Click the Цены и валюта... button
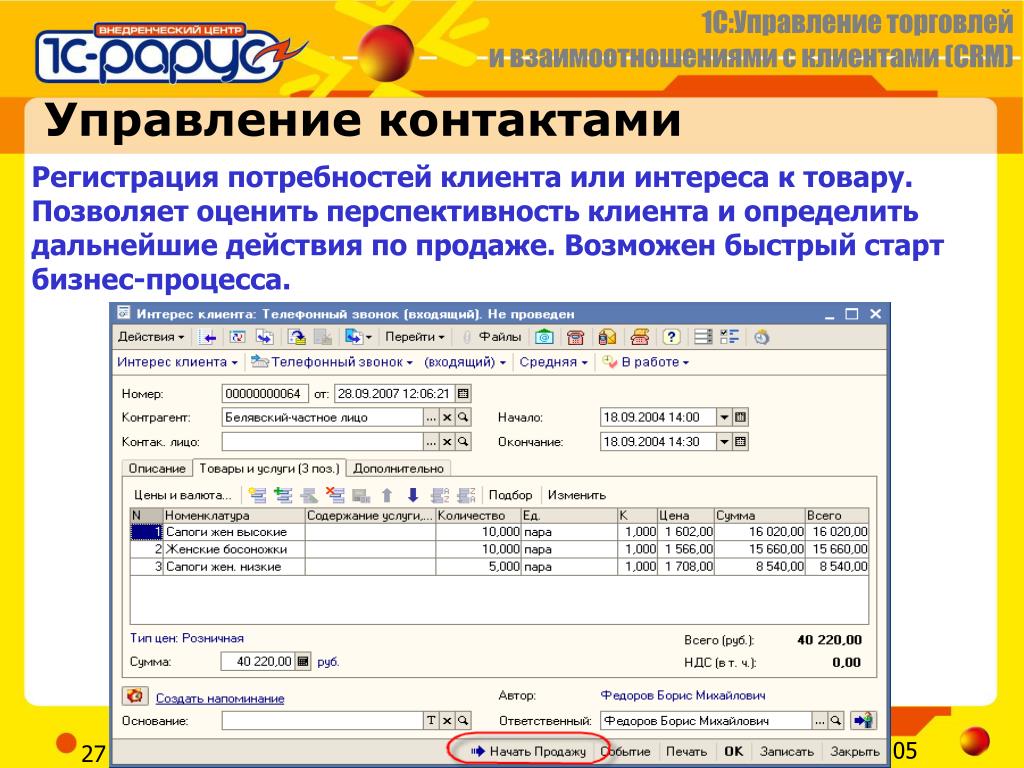Screen dimensions: 1024x768 pos(182,495)
